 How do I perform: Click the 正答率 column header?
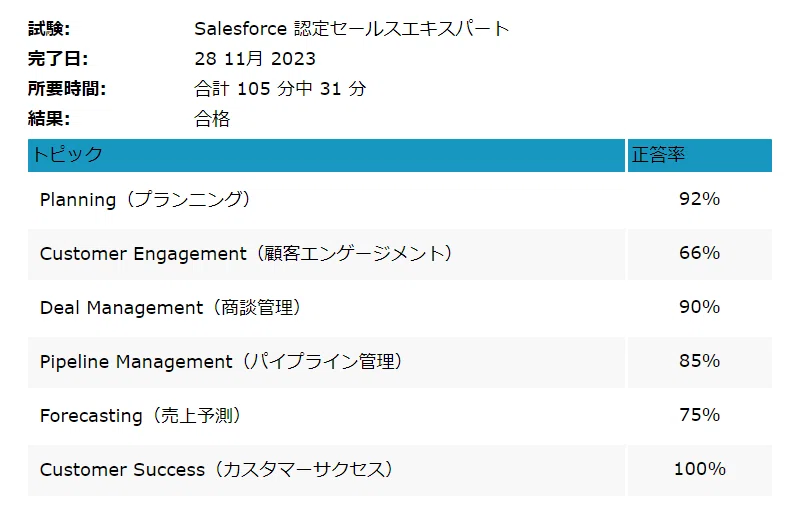coord(700,155)
